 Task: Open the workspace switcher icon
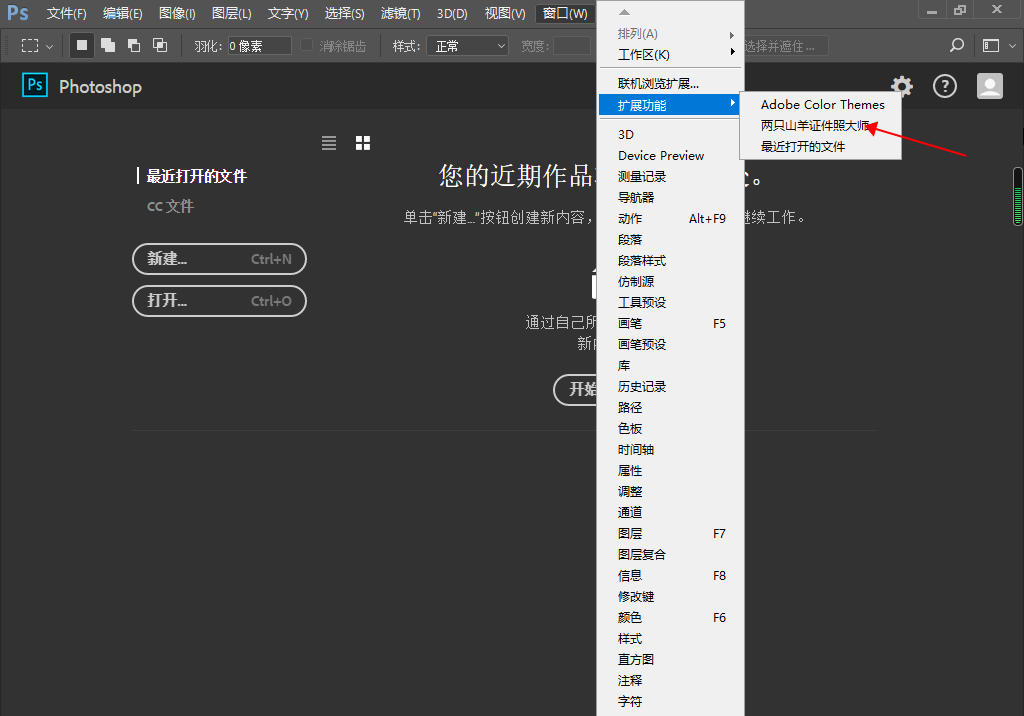[x=991, y=46]
